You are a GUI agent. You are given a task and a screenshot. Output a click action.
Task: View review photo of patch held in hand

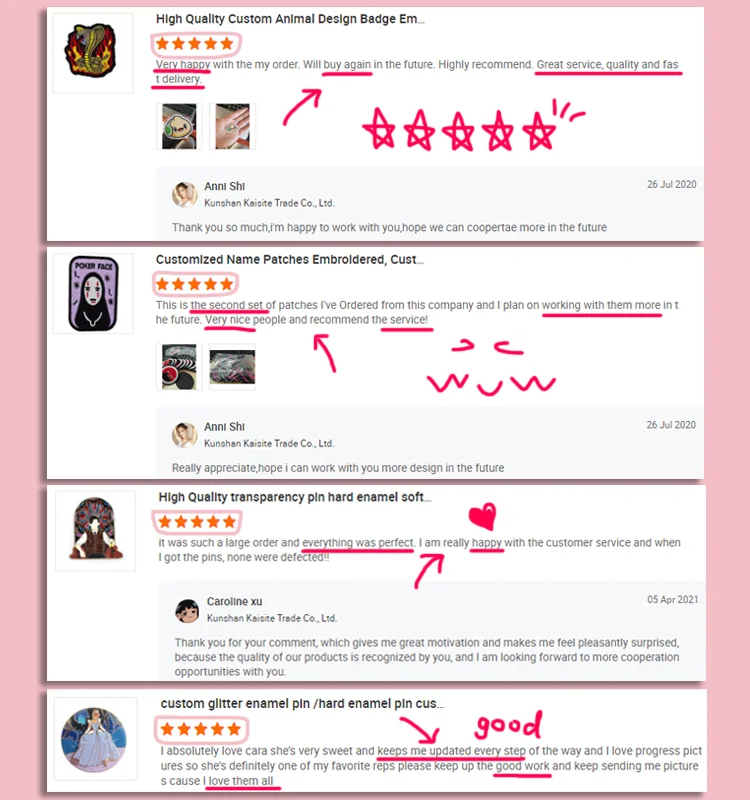[233, 127]
